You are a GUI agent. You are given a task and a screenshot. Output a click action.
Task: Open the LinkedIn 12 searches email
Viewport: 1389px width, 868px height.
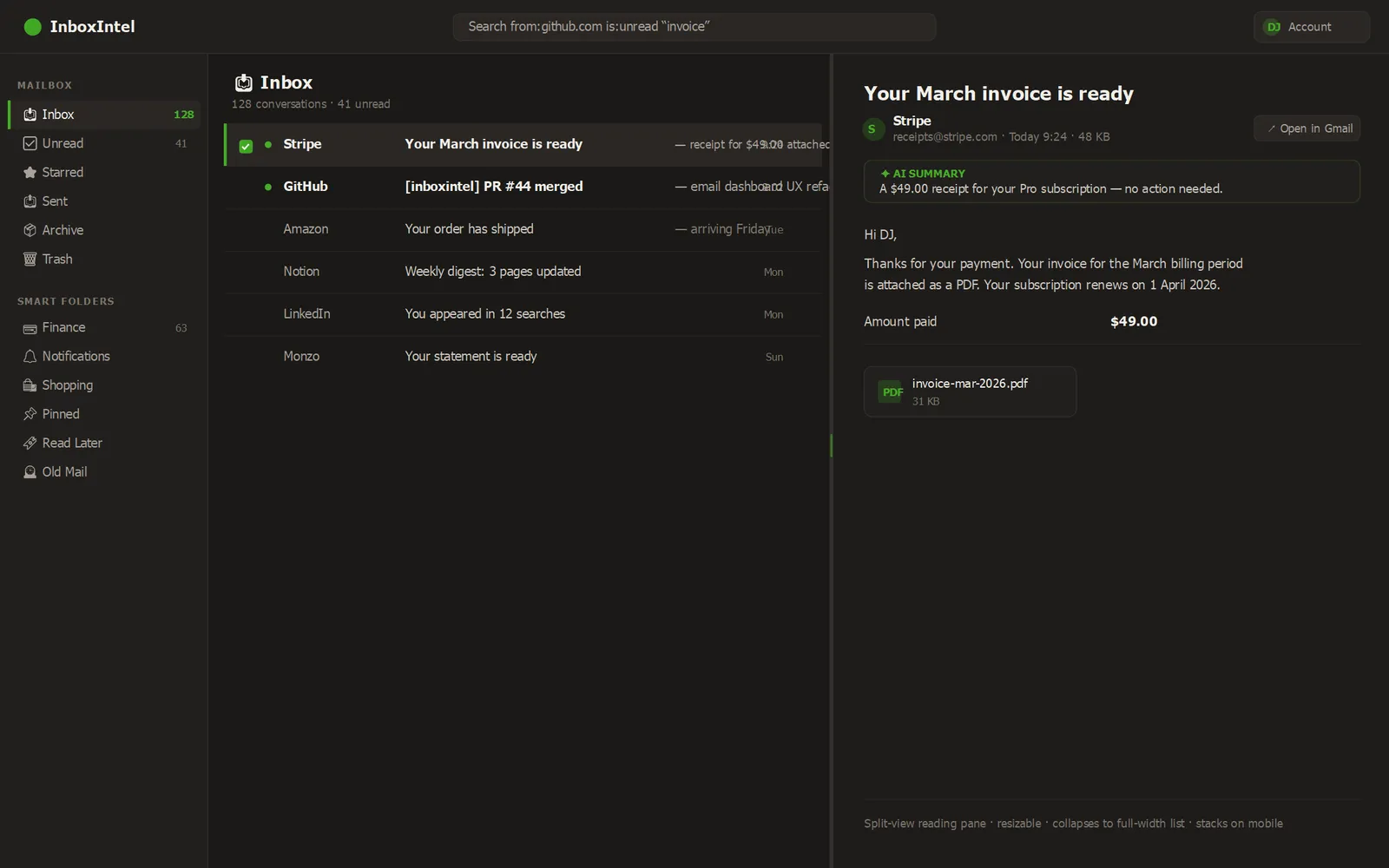(x=523, y=314)
